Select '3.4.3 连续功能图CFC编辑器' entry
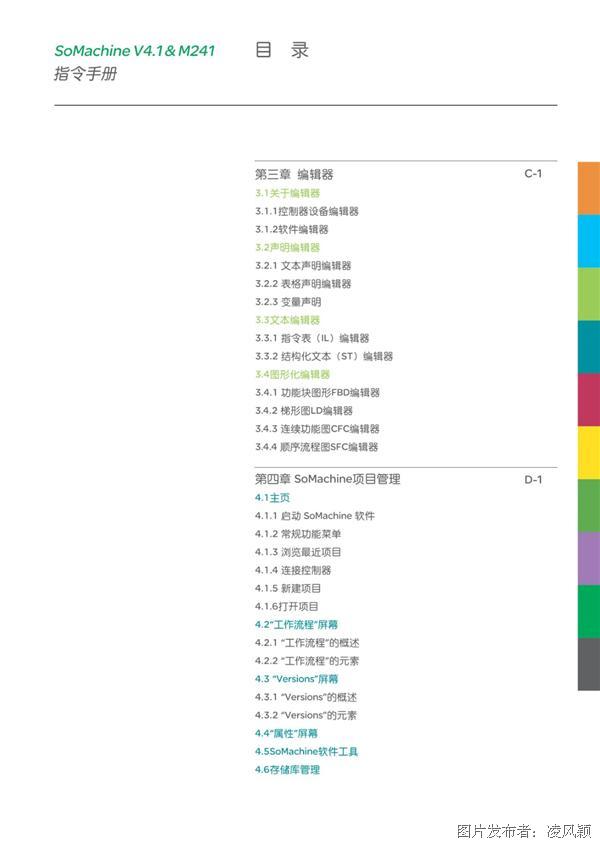600x848 pixels. coord(317,429)
